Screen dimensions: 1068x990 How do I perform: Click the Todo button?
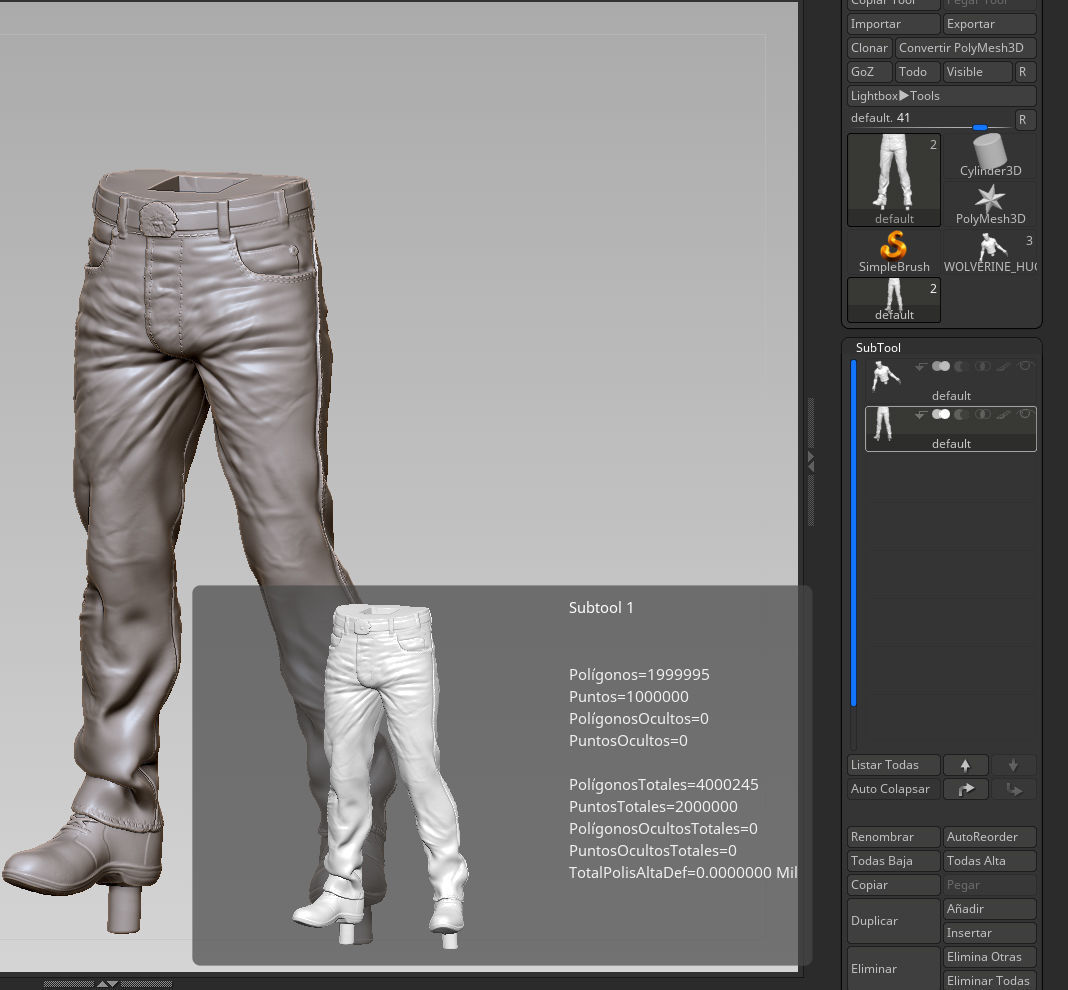pos(917,72)
